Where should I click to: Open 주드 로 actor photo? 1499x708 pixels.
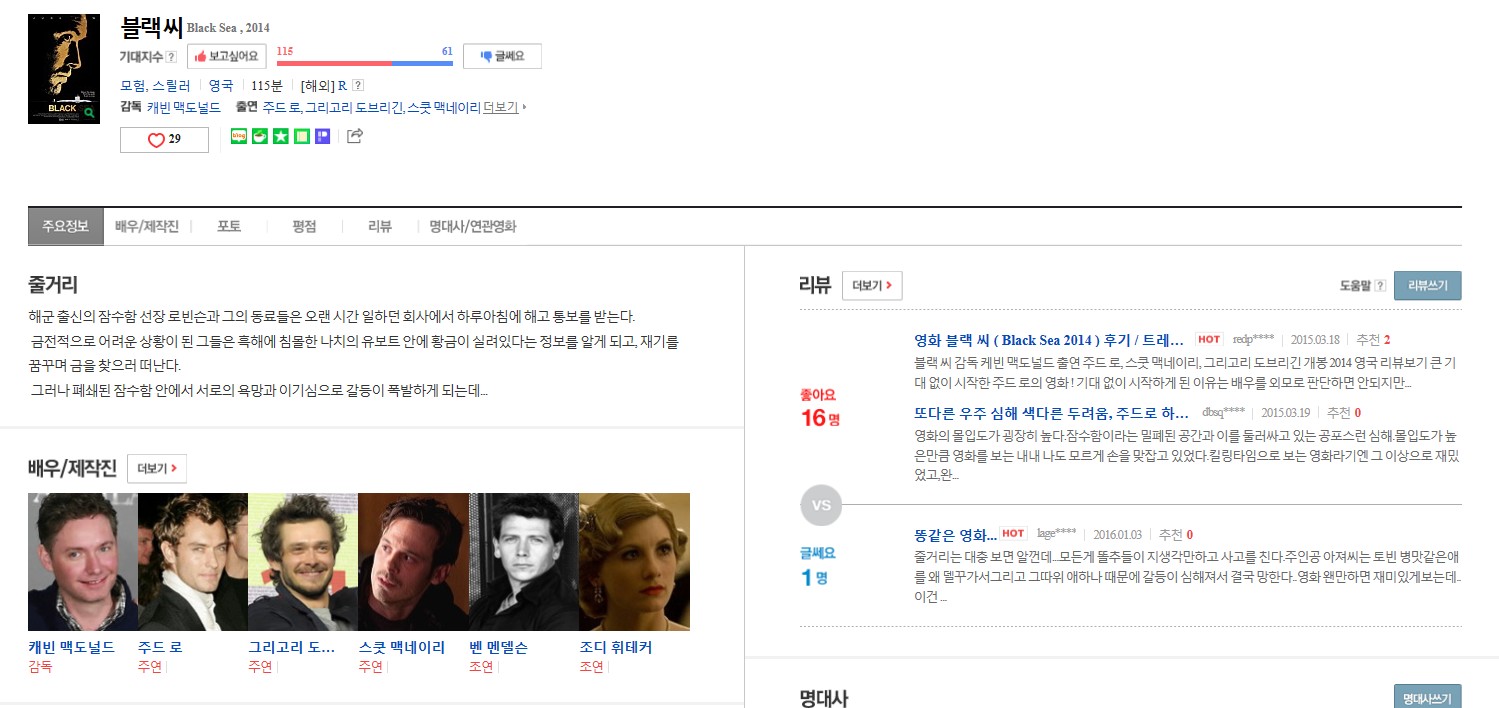point(193,562)
